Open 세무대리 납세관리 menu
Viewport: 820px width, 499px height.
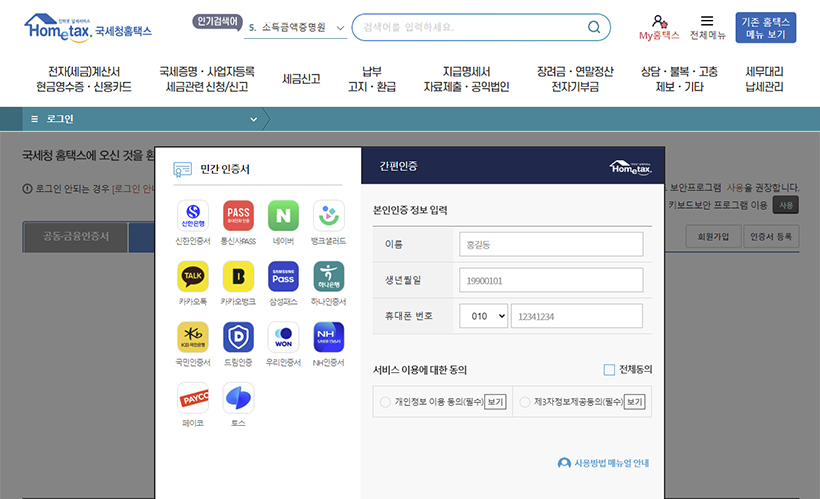[764, 79]
